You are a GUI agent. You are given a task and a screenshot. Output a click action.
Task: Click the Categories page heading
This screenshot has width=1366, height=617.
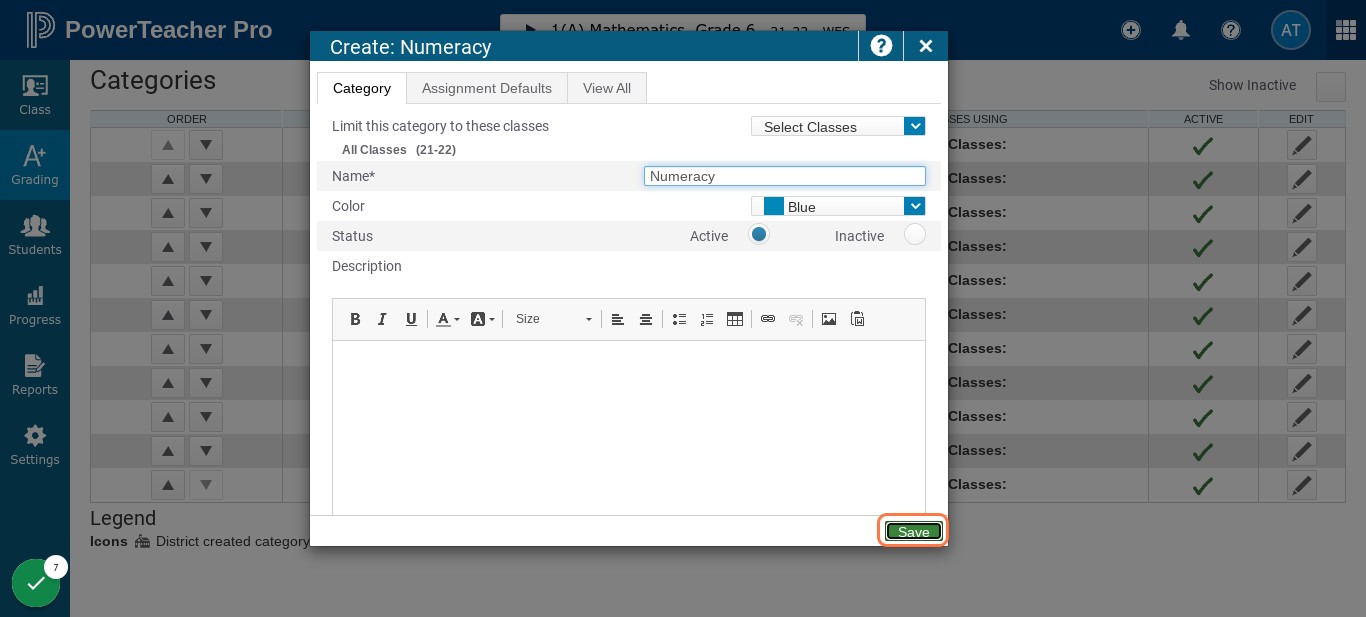pyautogui.click(x=153, y=81)
